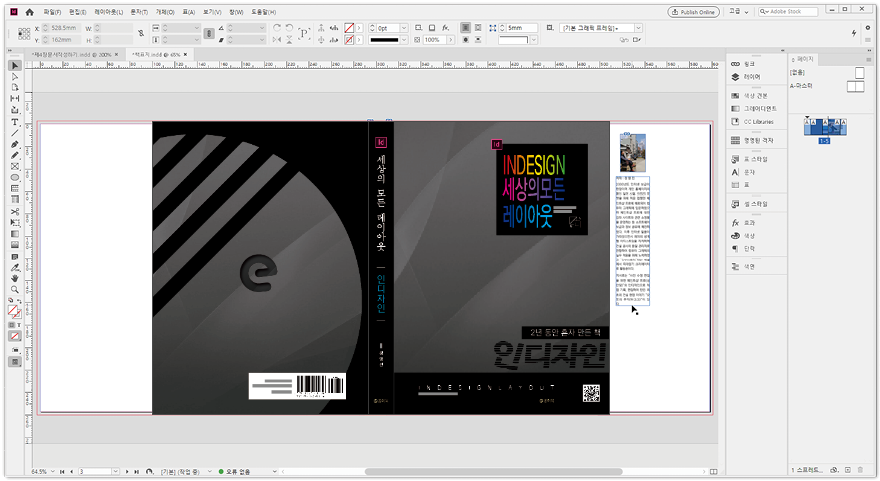Select the Pencil tool

[15, 155]
